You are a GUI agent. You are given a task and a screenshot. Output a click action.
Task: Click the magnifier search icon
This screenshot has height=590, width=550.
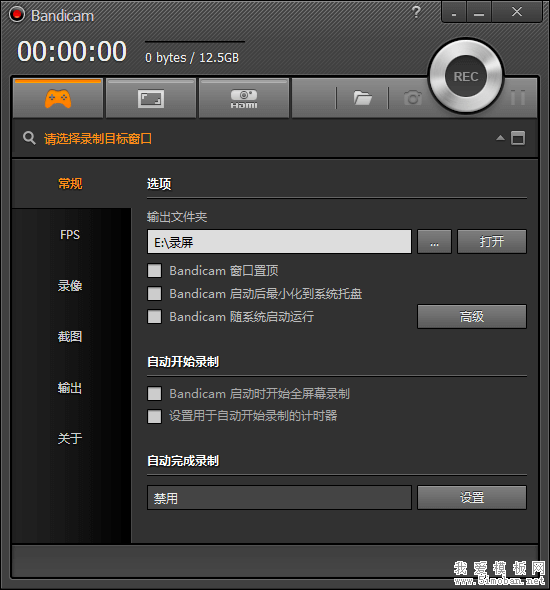pos(29,138)
